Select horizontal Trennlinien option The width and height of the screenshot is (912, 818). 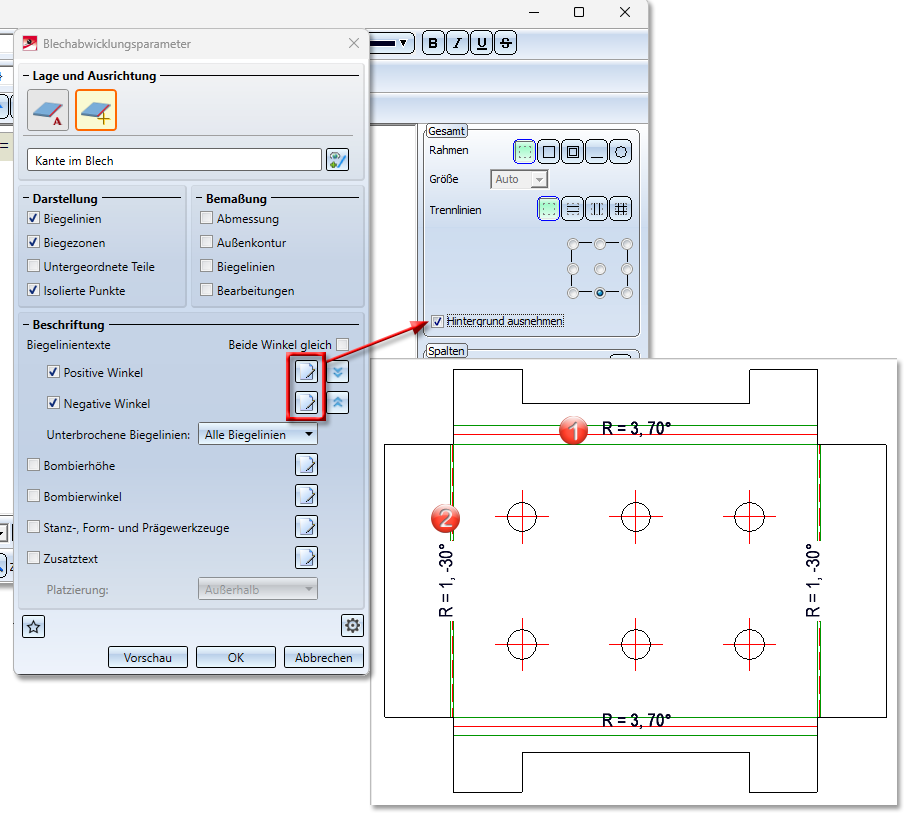(x=573, y=209)
